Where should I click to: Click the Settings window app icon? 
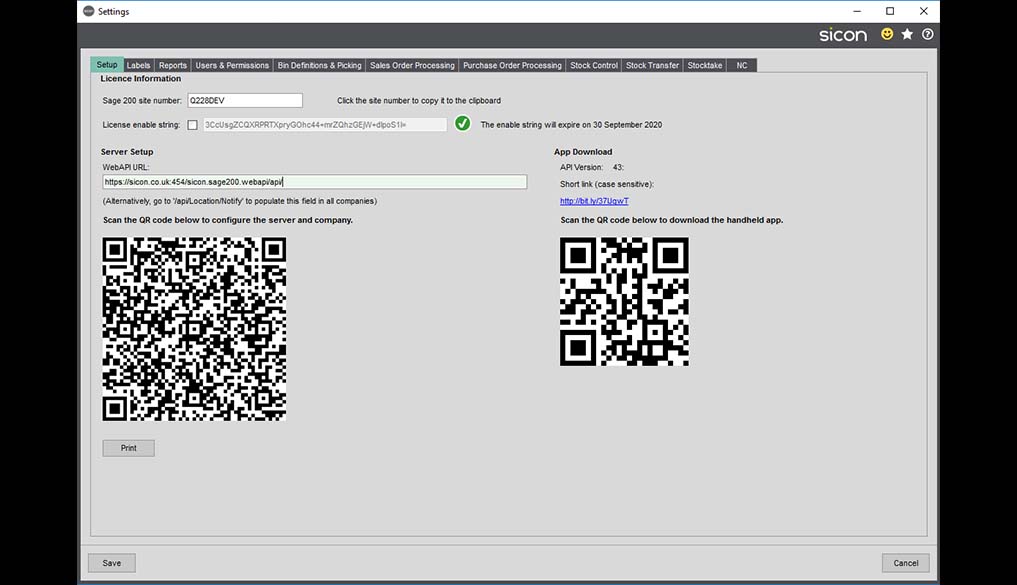point(89,11)
